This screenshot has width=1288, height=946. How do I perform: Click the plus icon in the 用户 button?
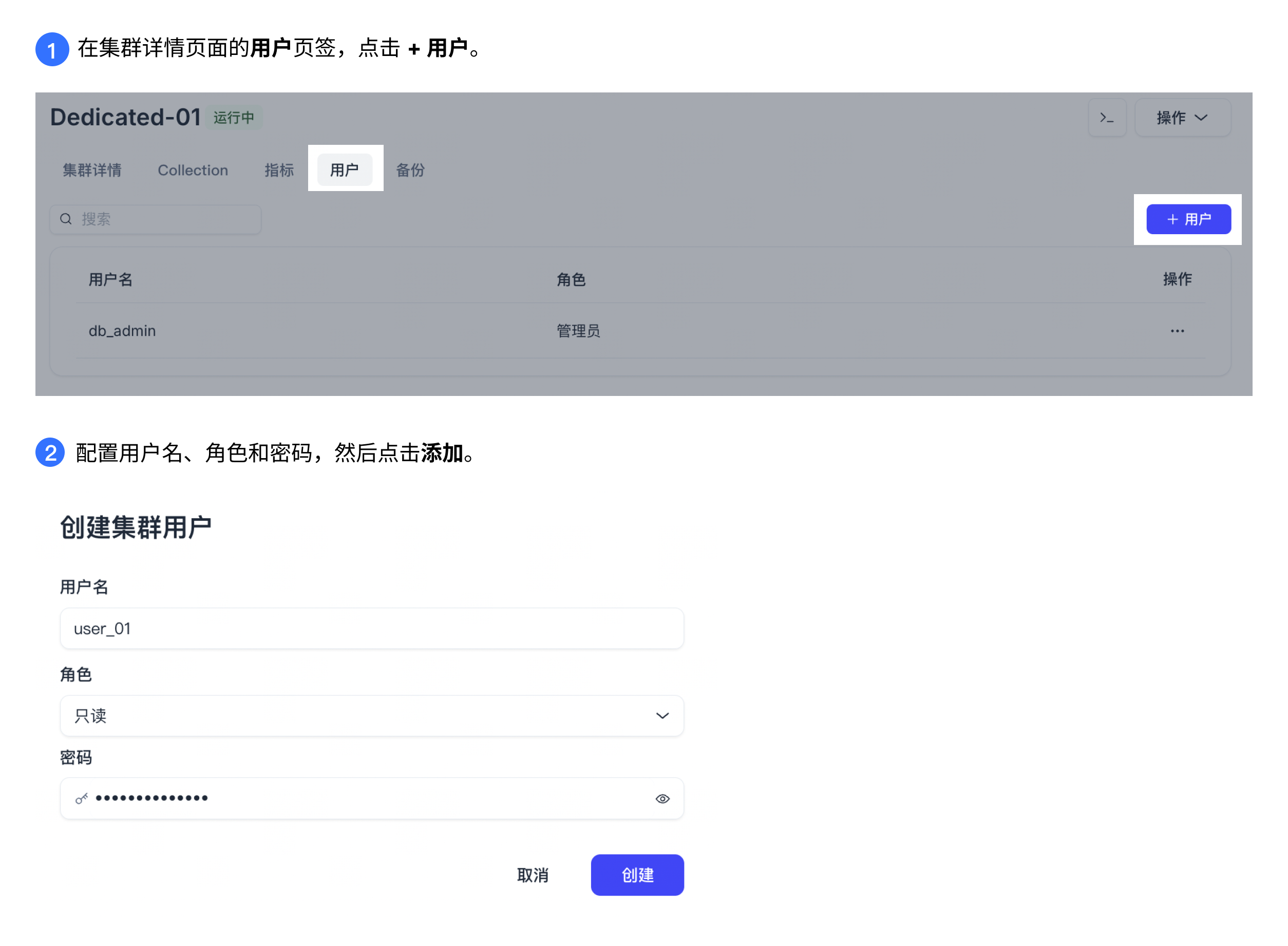pos(1172,219)
